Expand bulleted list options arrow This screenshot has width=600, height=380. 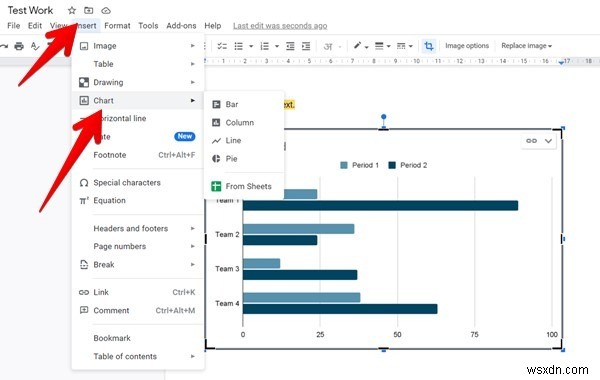[251, 46]
